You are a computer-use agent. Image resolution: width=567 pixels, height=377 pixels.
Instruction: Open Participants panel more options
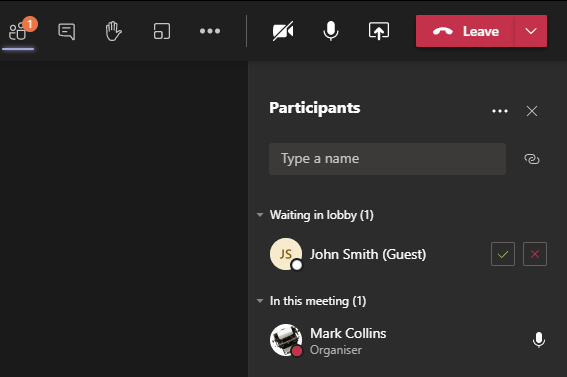click(x=500, y=111)
